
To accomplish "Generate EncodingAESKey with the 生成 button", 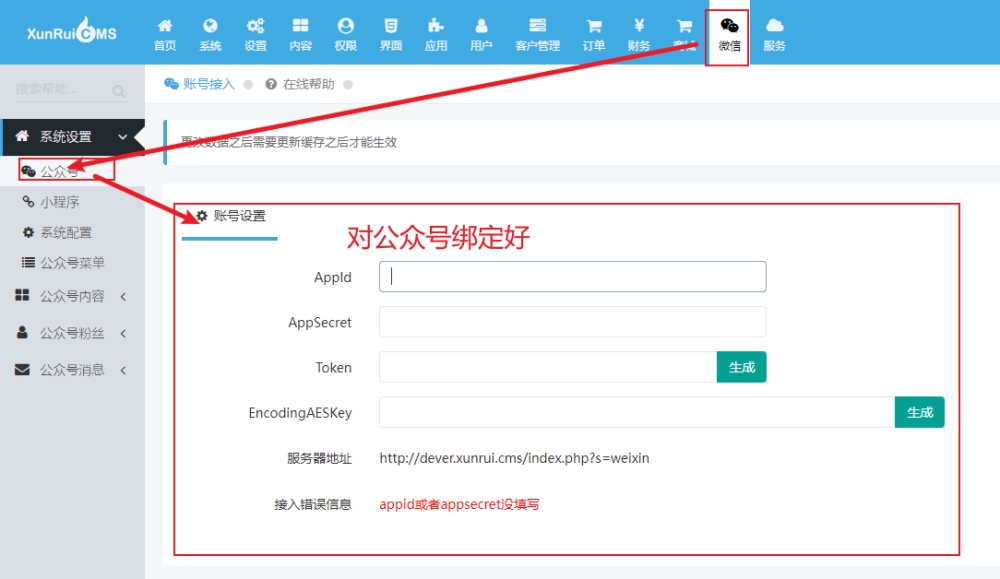I will [920, 413].
